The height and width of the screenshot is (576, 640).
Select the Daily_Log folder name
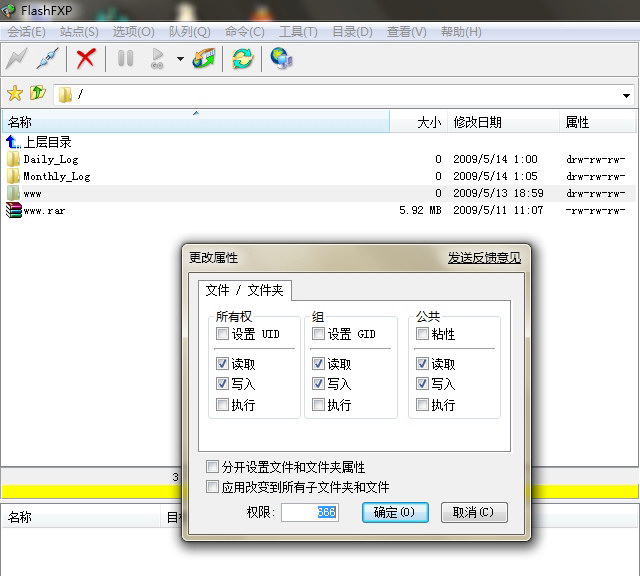coord(51,160)
